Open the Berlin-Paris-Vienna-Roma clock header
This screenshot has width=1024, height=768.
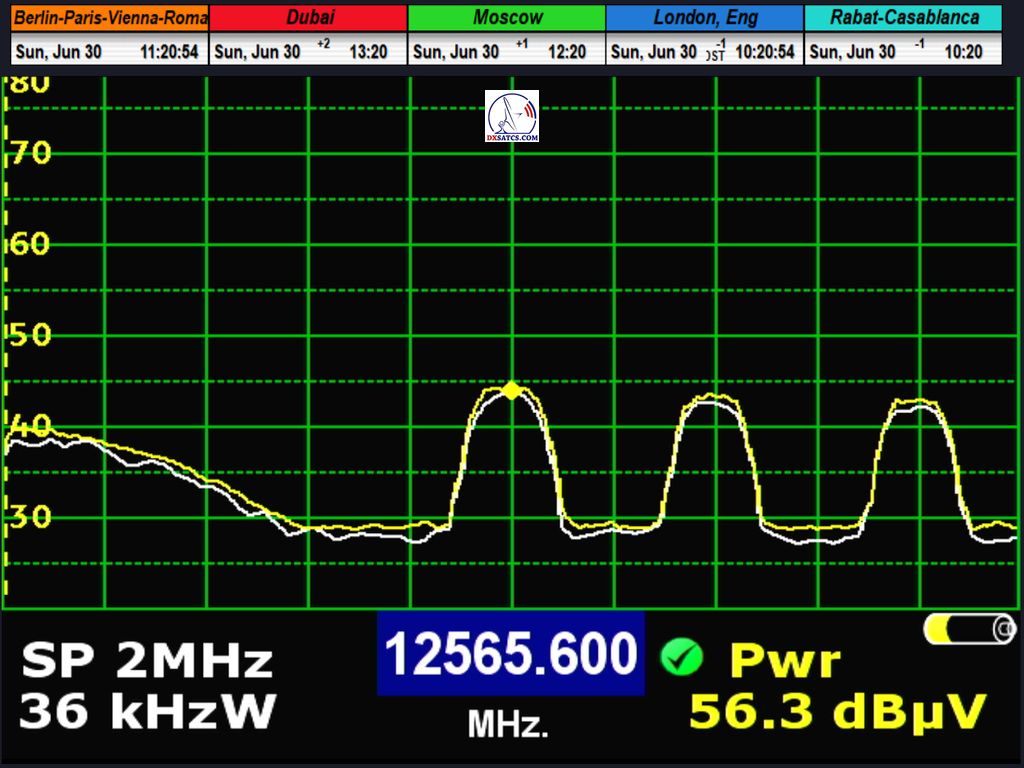(x=110, y=18)
